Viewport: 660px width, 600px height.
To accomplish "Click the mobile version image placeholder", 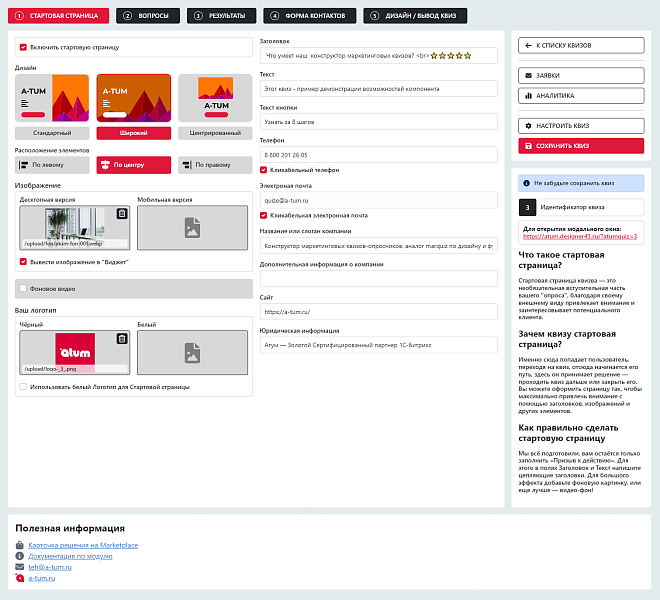I will click(x=193, y=227).
